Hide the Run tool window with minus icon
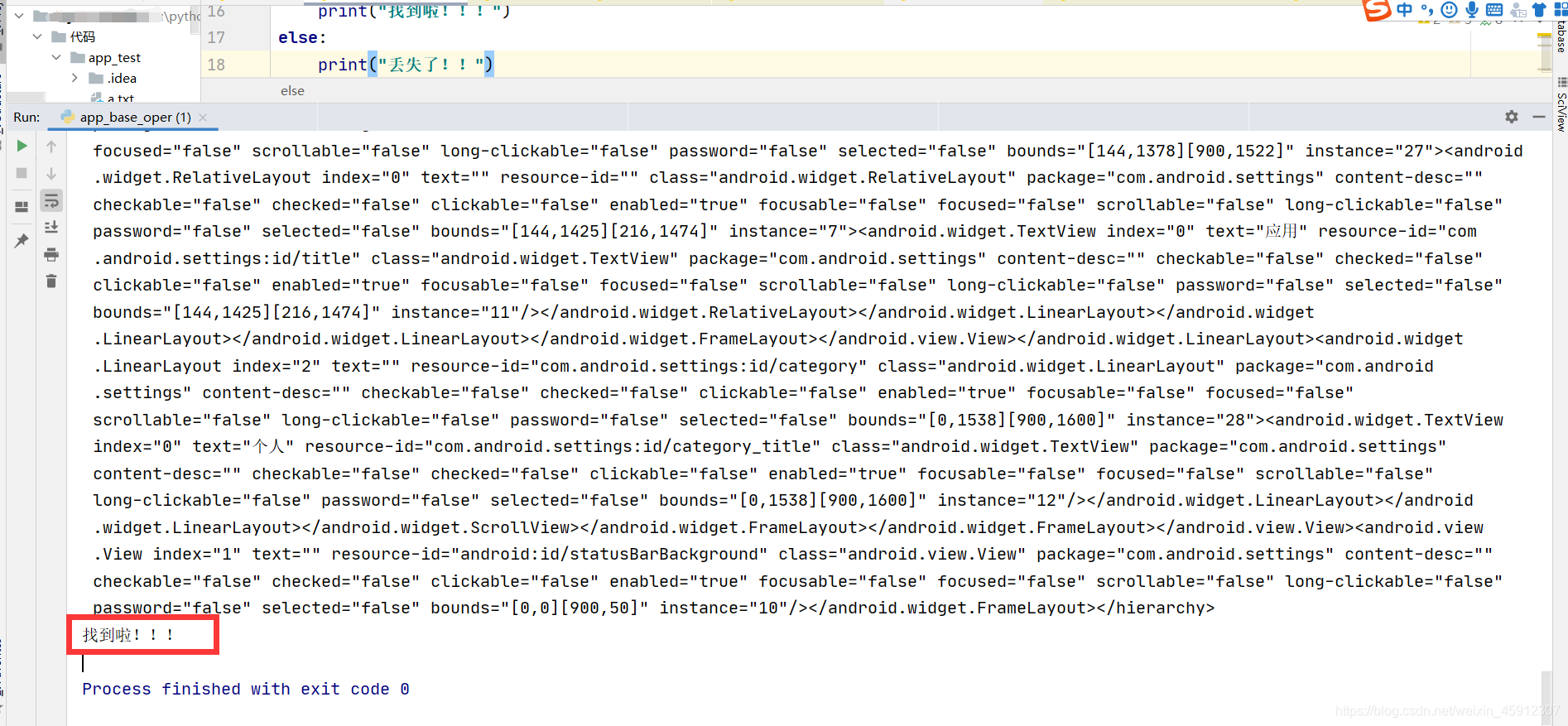Image resolution: width=1568 pixels, height=726 pixels. [1539, 117]
